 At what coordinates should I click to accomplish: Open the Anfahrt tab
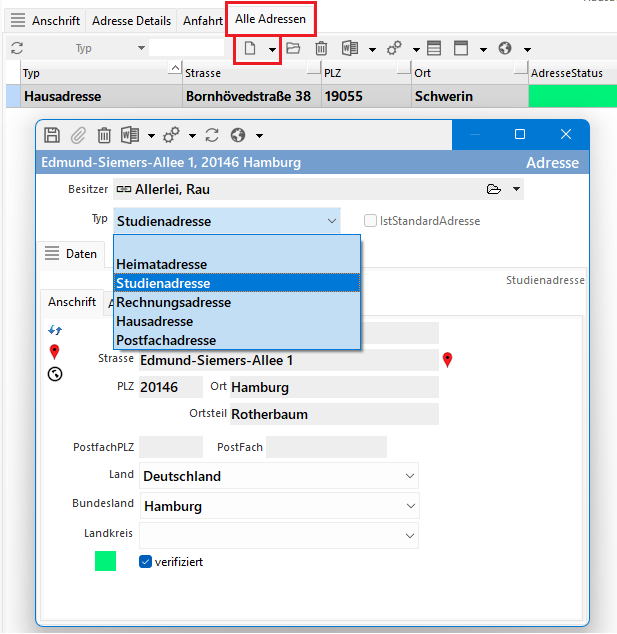pos(202,20)
